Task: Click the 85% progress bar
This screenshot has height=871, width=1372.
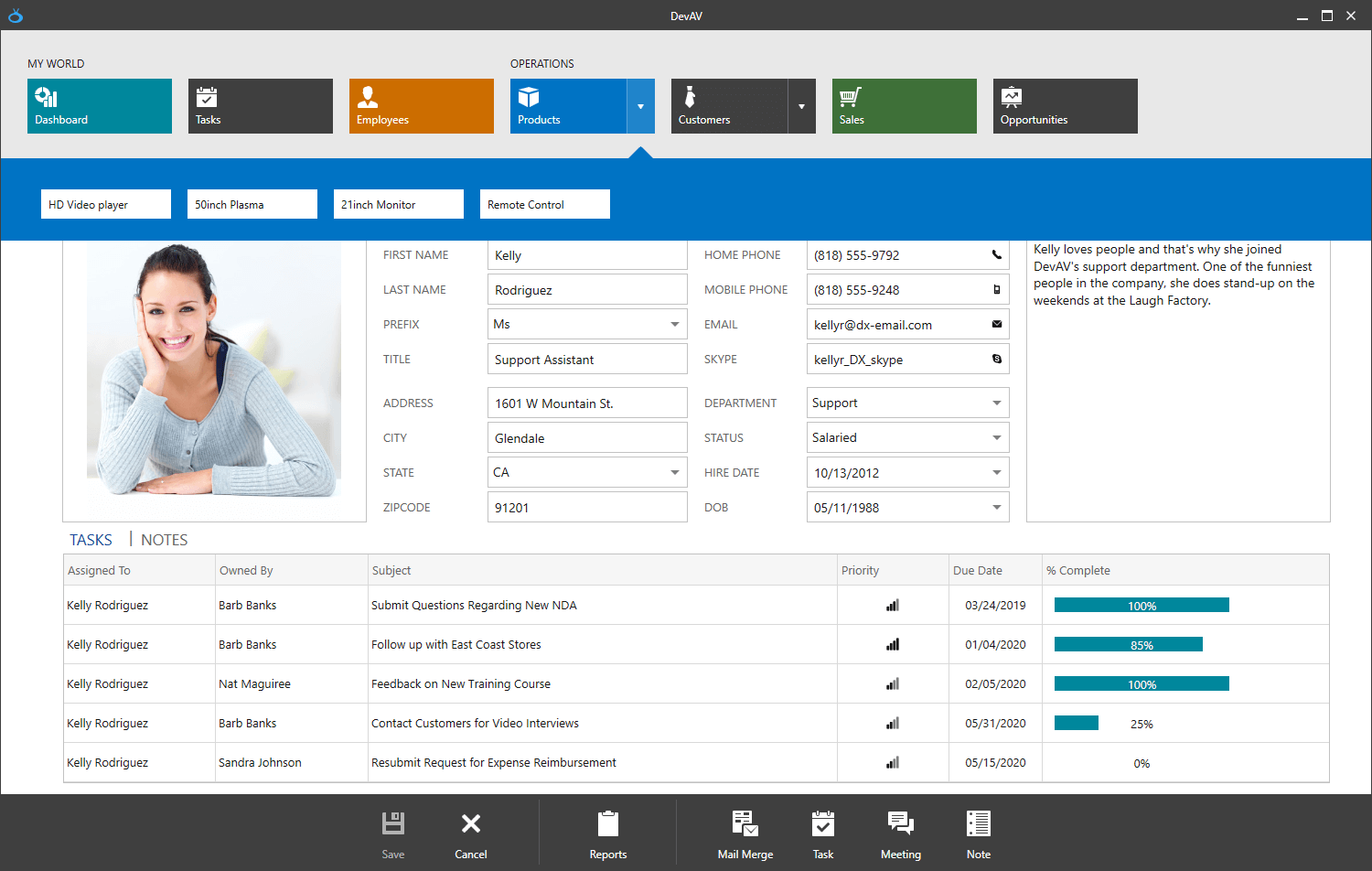Action: coord(1128,645)
